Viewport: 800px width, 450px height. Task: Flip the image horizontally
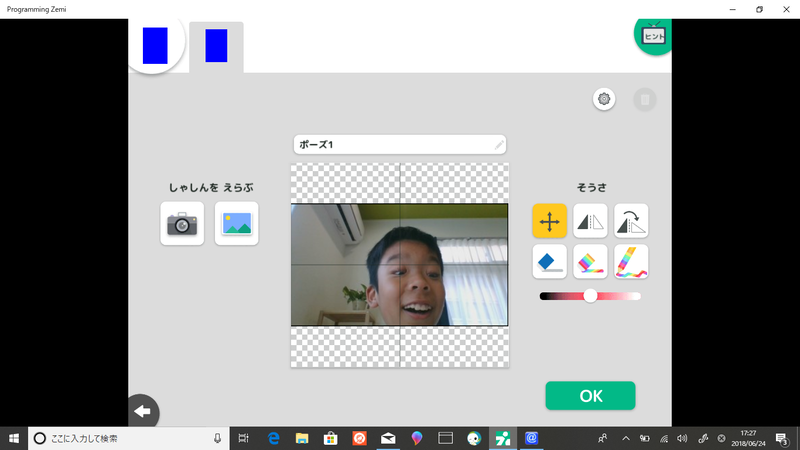pos(590,221)
